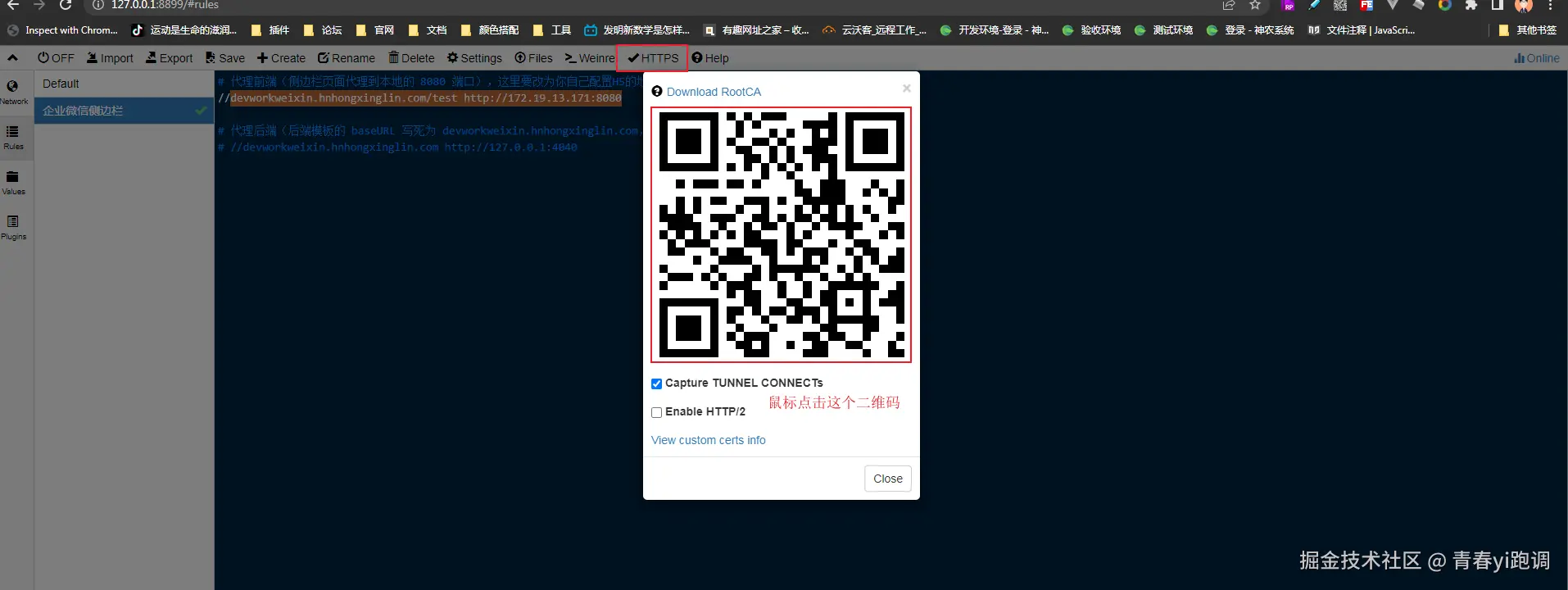Open the 有趣网址之家 bookmark
Screen dimensions: 1568x590
pos(756,30)
